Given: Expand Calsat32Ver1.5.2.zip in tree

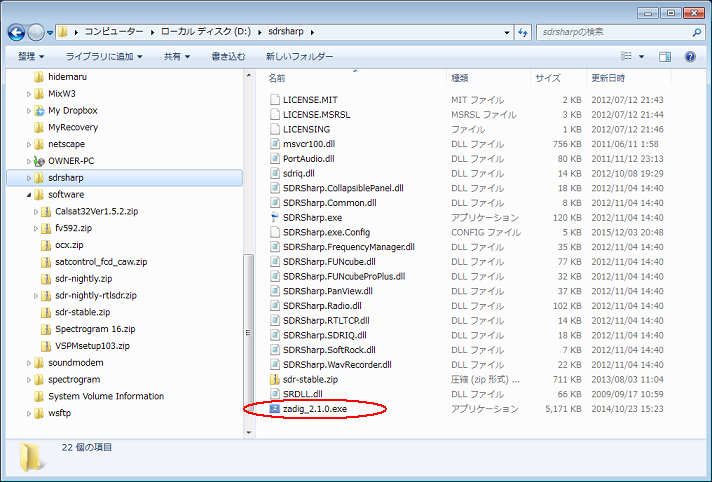Looking at the screenshot, I should 35,212.
